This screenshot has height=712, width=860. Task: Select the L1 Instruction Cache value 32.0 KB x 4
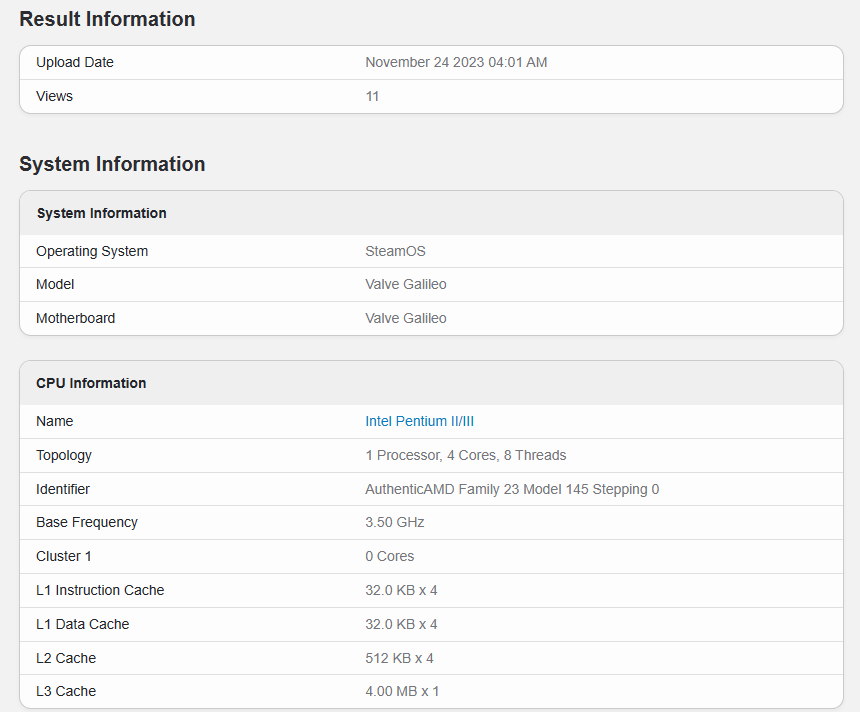[x=401, y=590]
